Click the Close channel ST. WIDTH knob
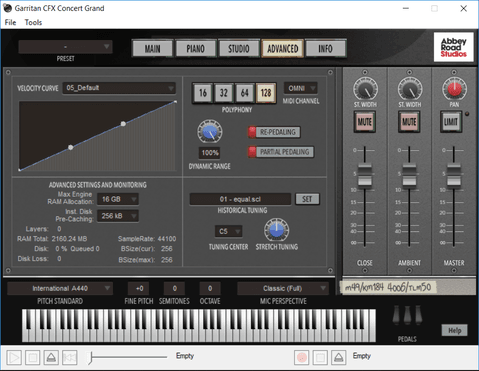The image size is (479, 371). [x=365, y=89]
